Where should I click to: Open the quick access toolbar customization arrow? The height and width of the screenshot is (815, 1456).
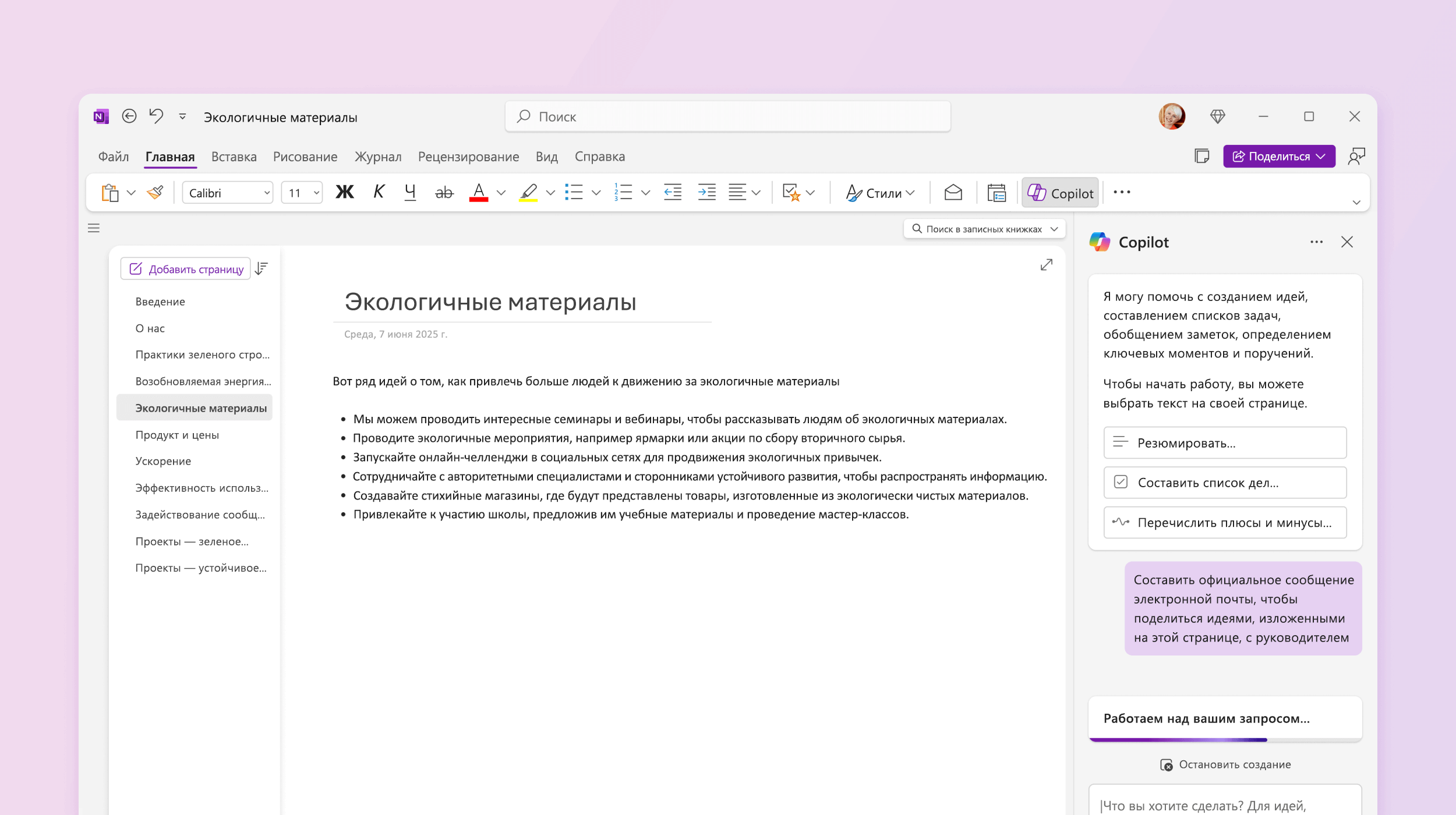click(x=182, y=116)
